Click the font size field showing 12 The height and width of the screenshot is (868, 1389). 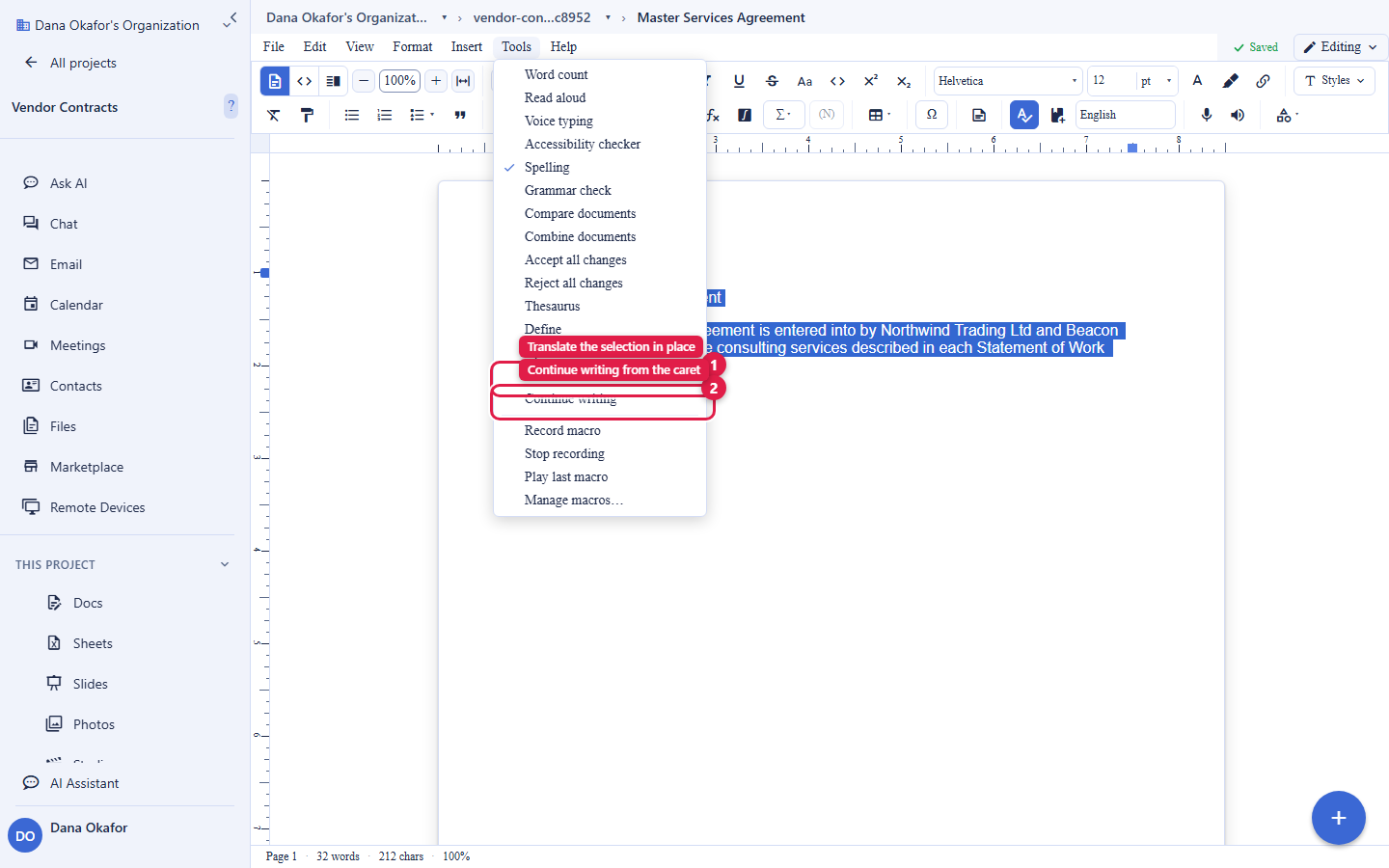coord(1111,81)
